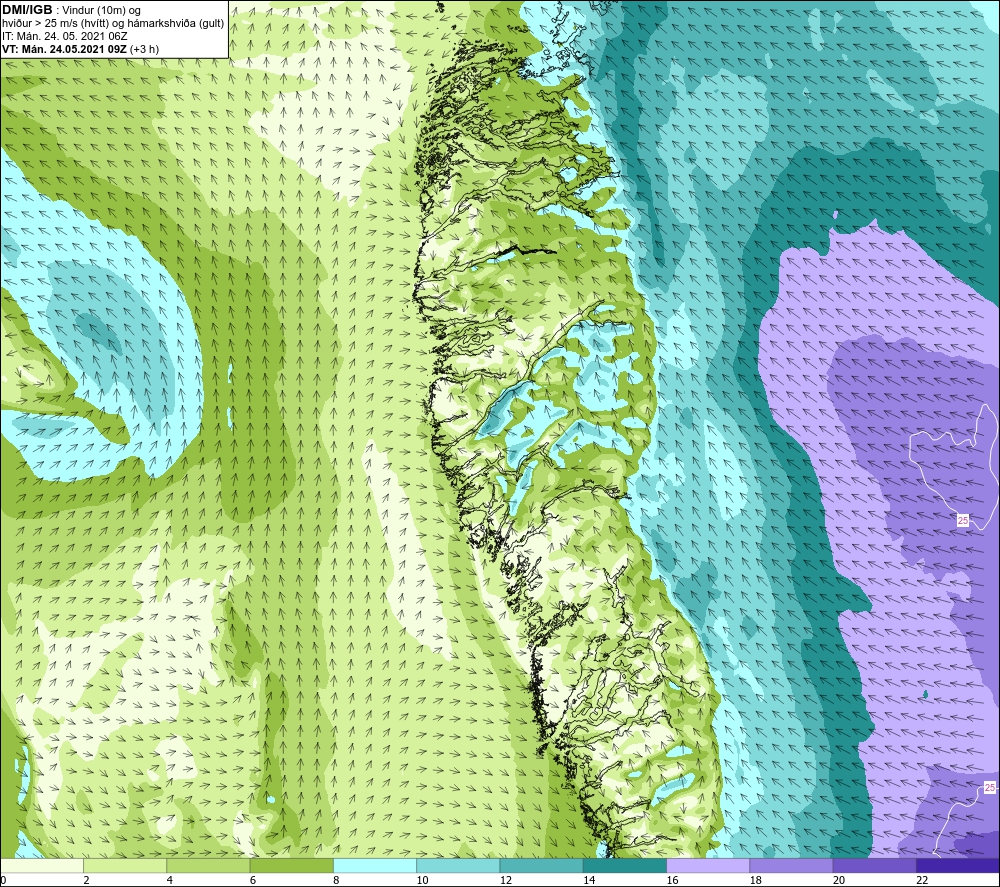The height and width of the screenshot is (887, 1000).
Task: Click the '18' scale value
Action: [x=756, y=880]
